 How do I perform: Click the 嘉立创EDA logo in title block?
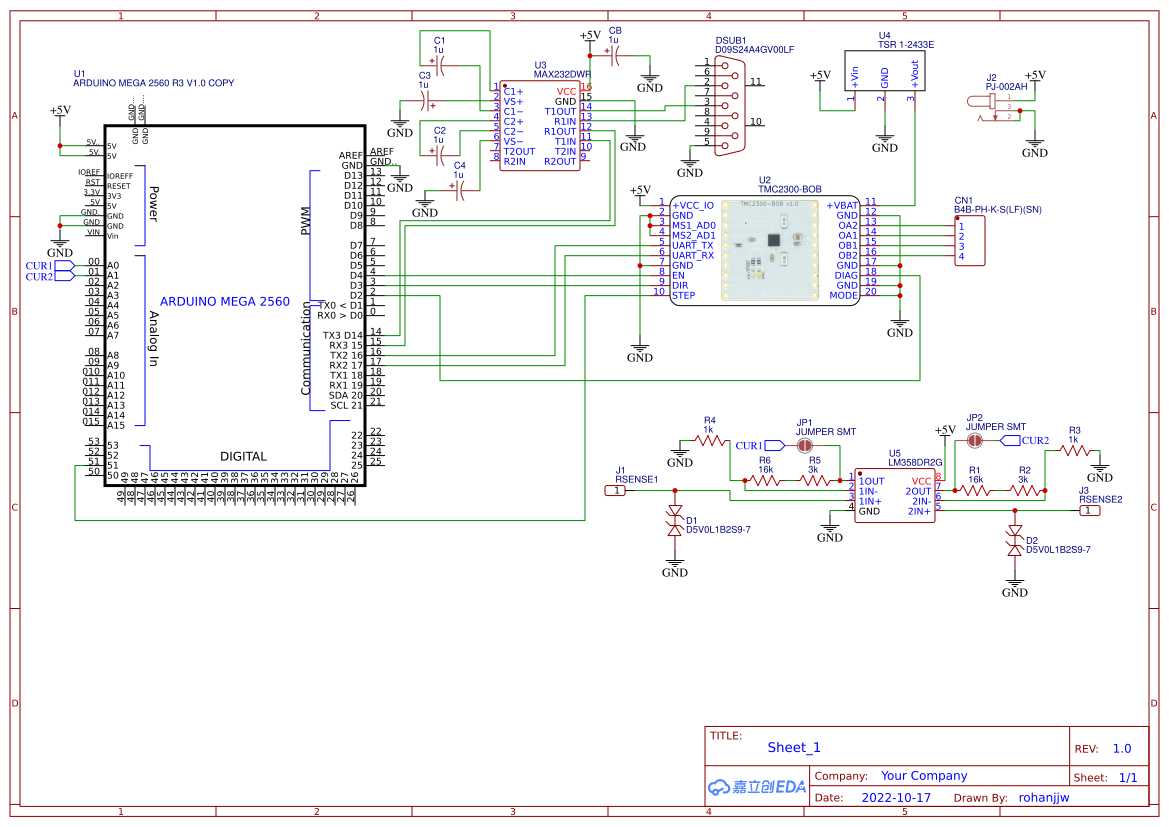pyautogui.click(x=757, y=787)
